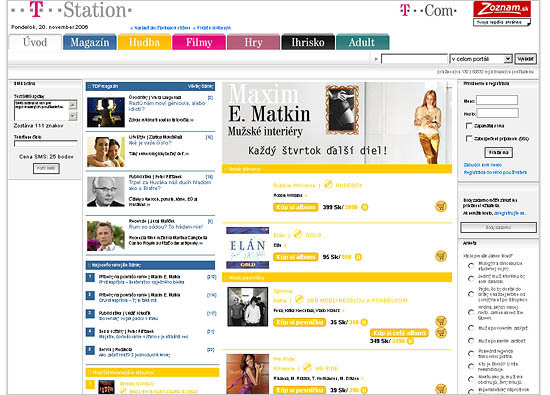Add Elán Gold album to cart icon
This screenshot has width=550, height=395.
tap(441, 256)
